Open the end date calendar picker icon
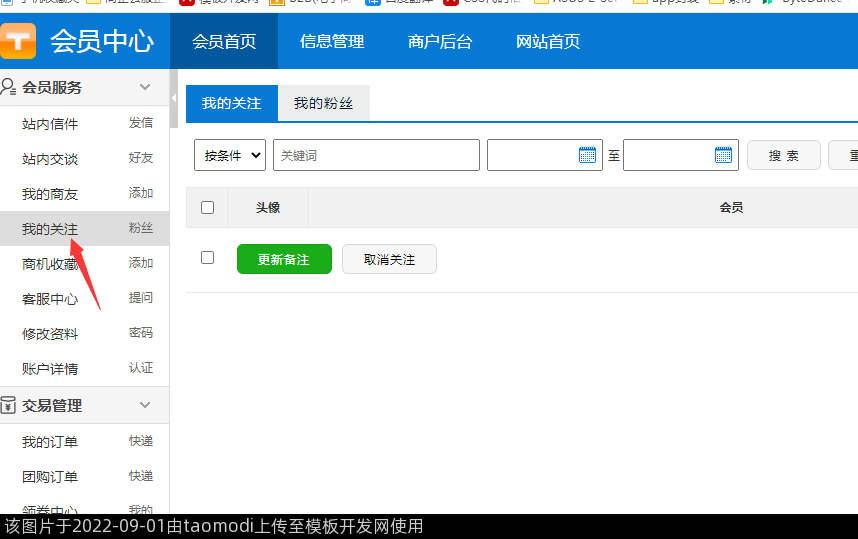The width and height of the screenshot is (858, 539). click(x=723, y=155)
